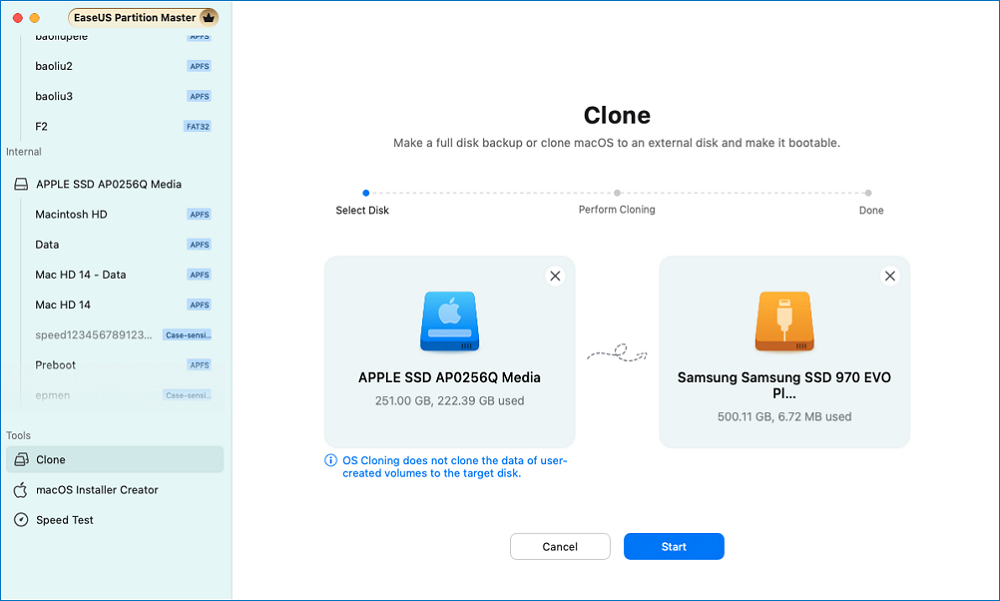Click the yellow minimize window button
Viewport: 1000px width, 601px height.
coord(34,18)
